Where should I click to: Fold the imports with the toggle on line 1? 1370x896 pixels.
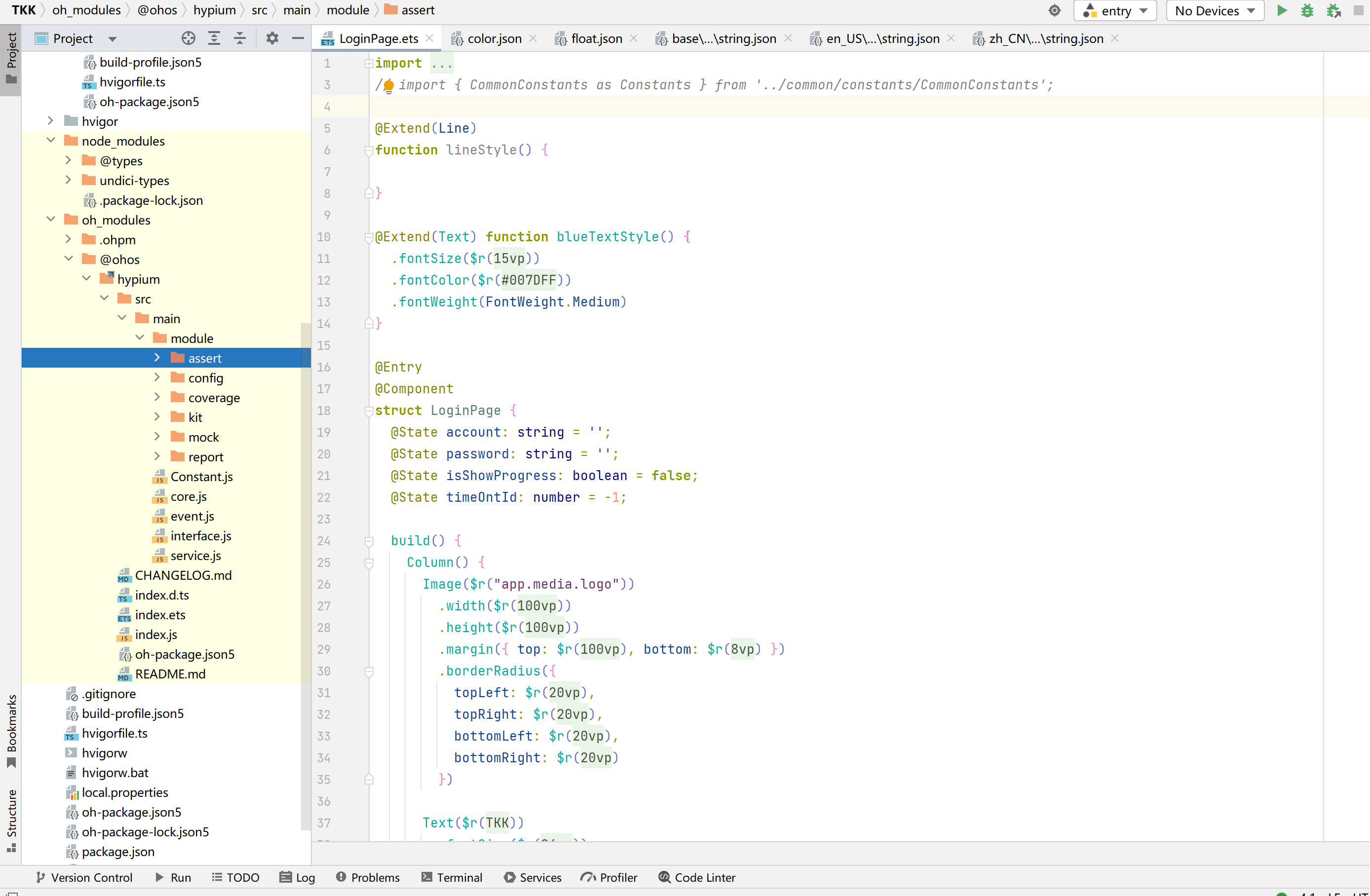point(369,63)
